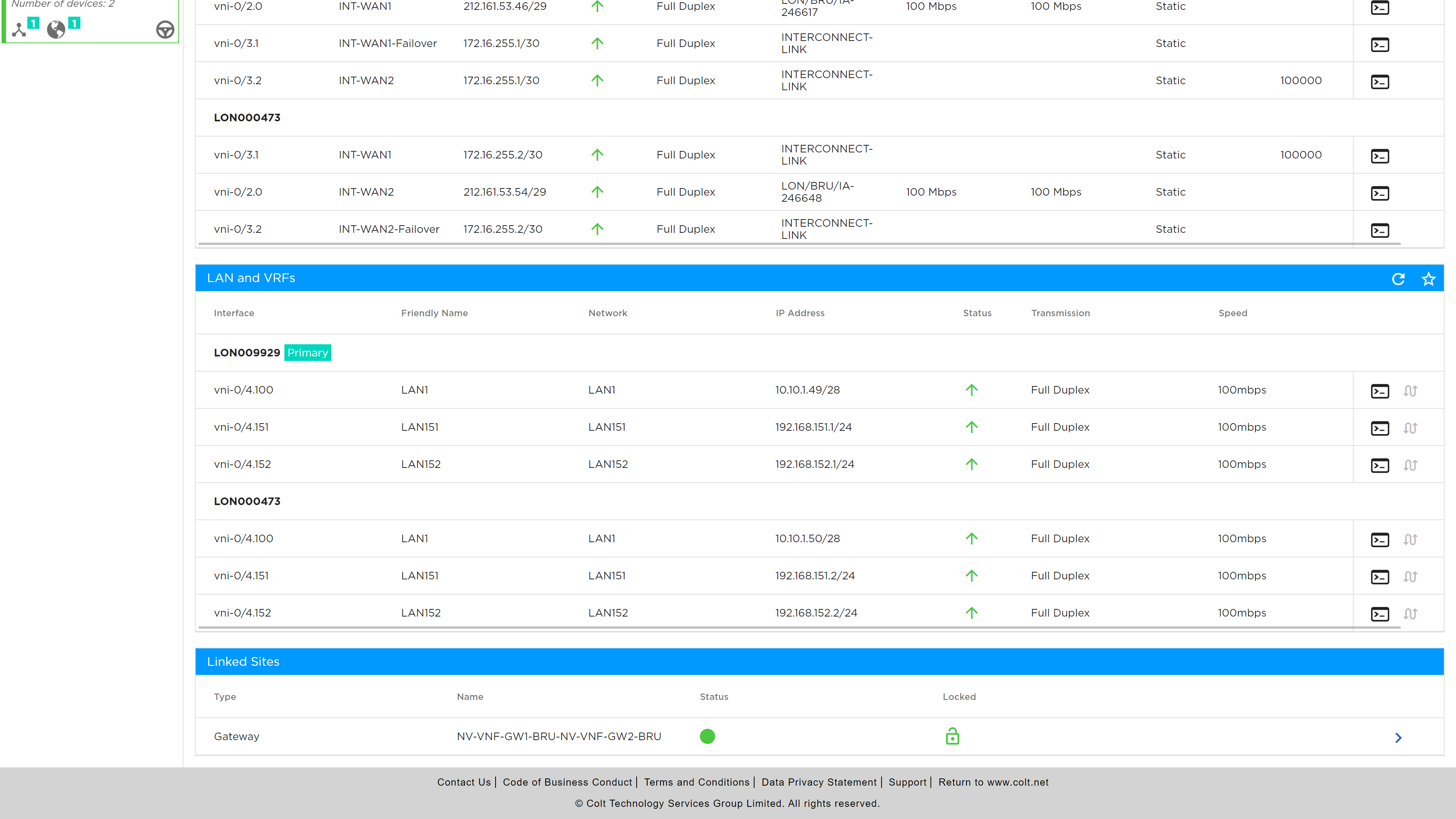
Task: Click route icon for LAN1 10.10.1.49/28 row
Action: (1410, 391)
